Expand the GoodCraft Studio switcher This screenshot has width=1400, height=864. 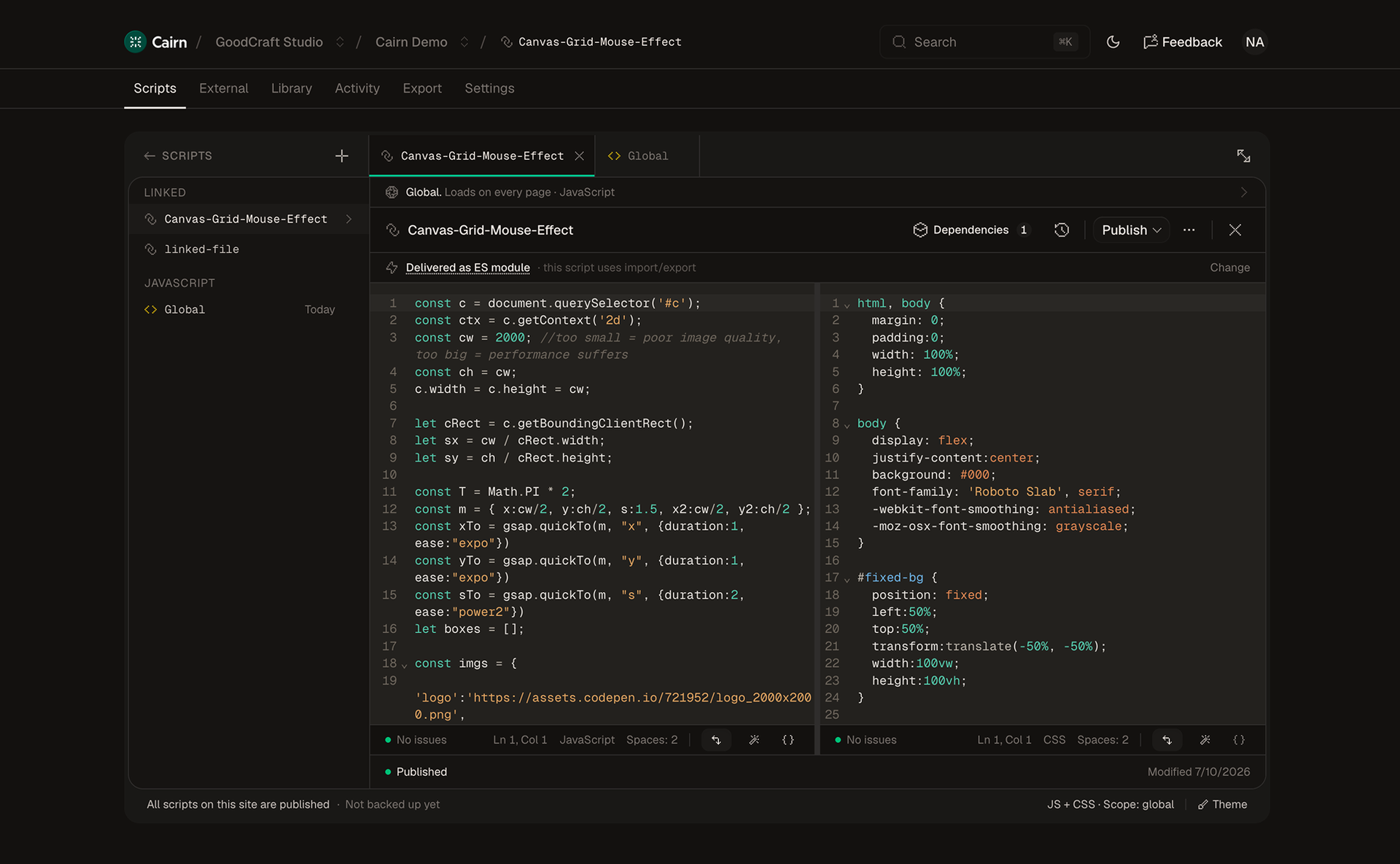pos(340,42)
